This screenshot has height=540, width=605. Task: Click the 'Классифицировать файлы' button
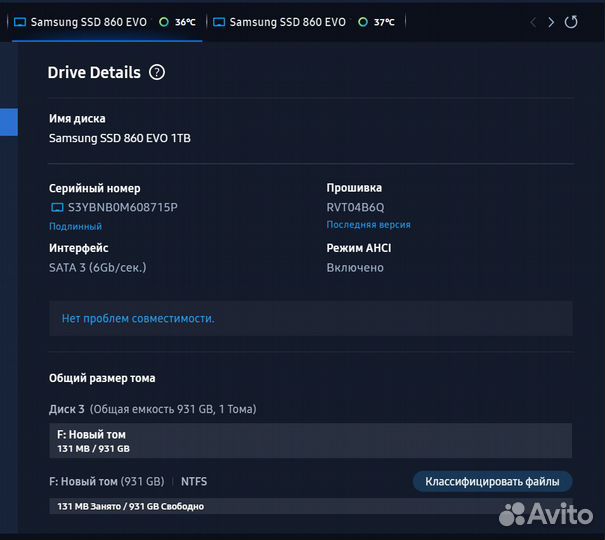(492, 481)
